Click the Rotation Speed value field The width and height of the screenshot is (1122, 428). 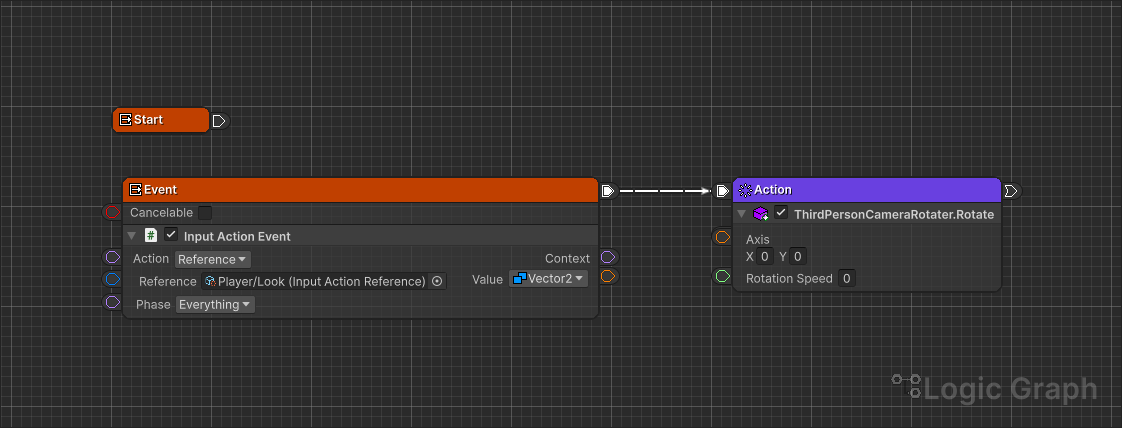coord(846,279)
